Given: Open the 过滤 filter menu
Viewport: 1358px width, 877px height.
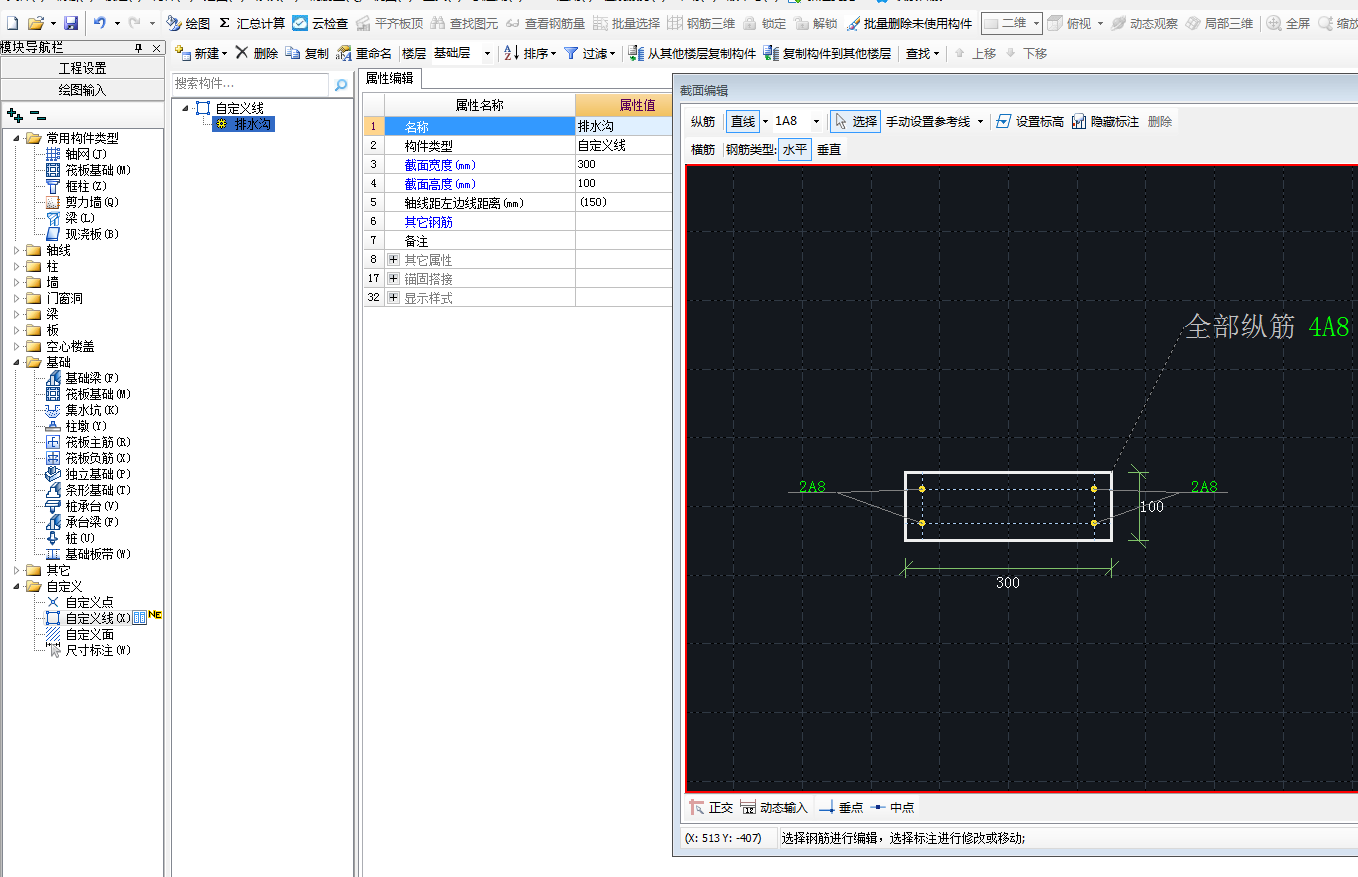Looking at the screenshot, I should [x=589, y=53].
